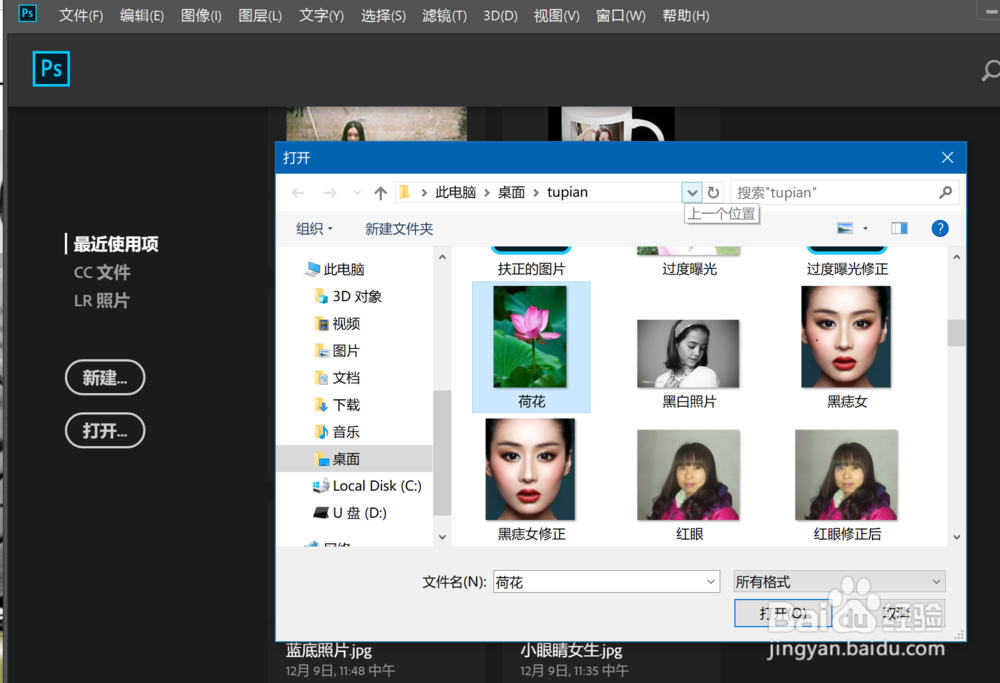Expand the address bar location history dropdown
Viewport: 1000px width, 683px height.
[692, 191]
